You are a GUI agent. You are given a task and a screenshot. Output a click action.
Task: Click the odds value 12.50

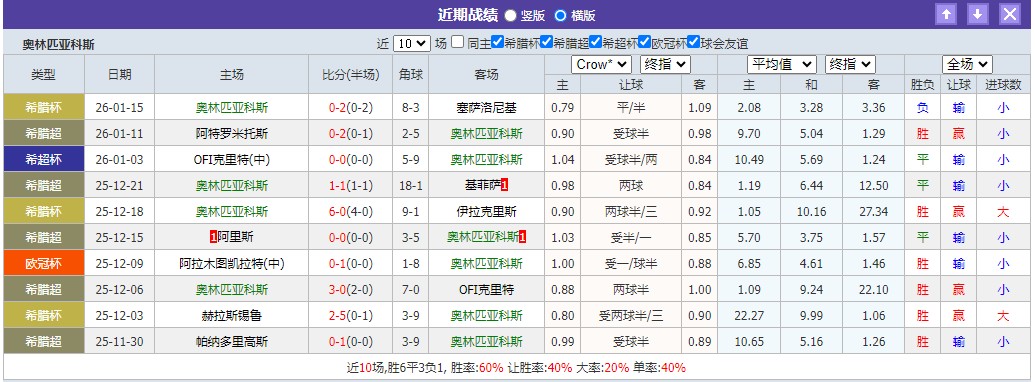click(x=874, y=185)
